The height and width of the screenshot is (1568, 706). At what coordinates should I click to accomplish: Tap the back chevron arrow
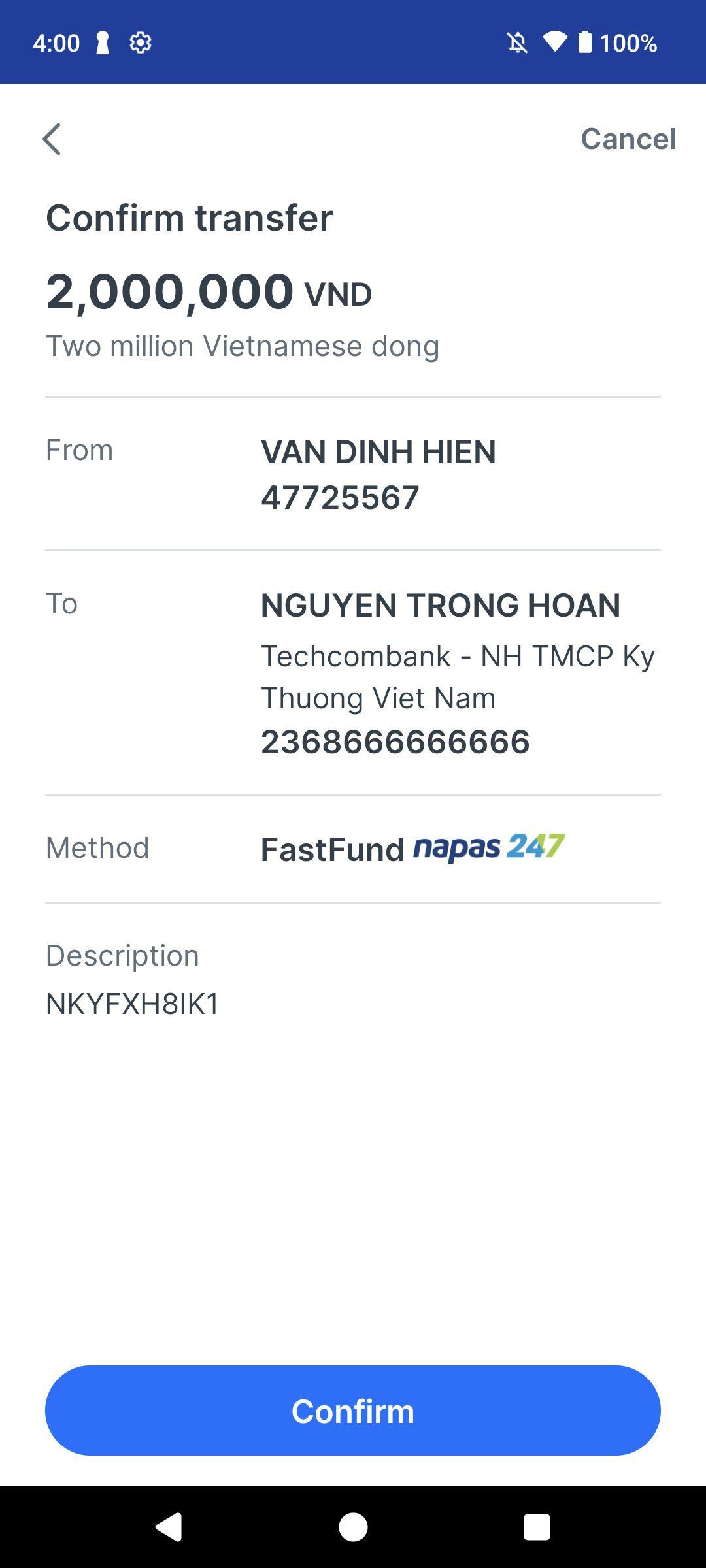point(52,139)
